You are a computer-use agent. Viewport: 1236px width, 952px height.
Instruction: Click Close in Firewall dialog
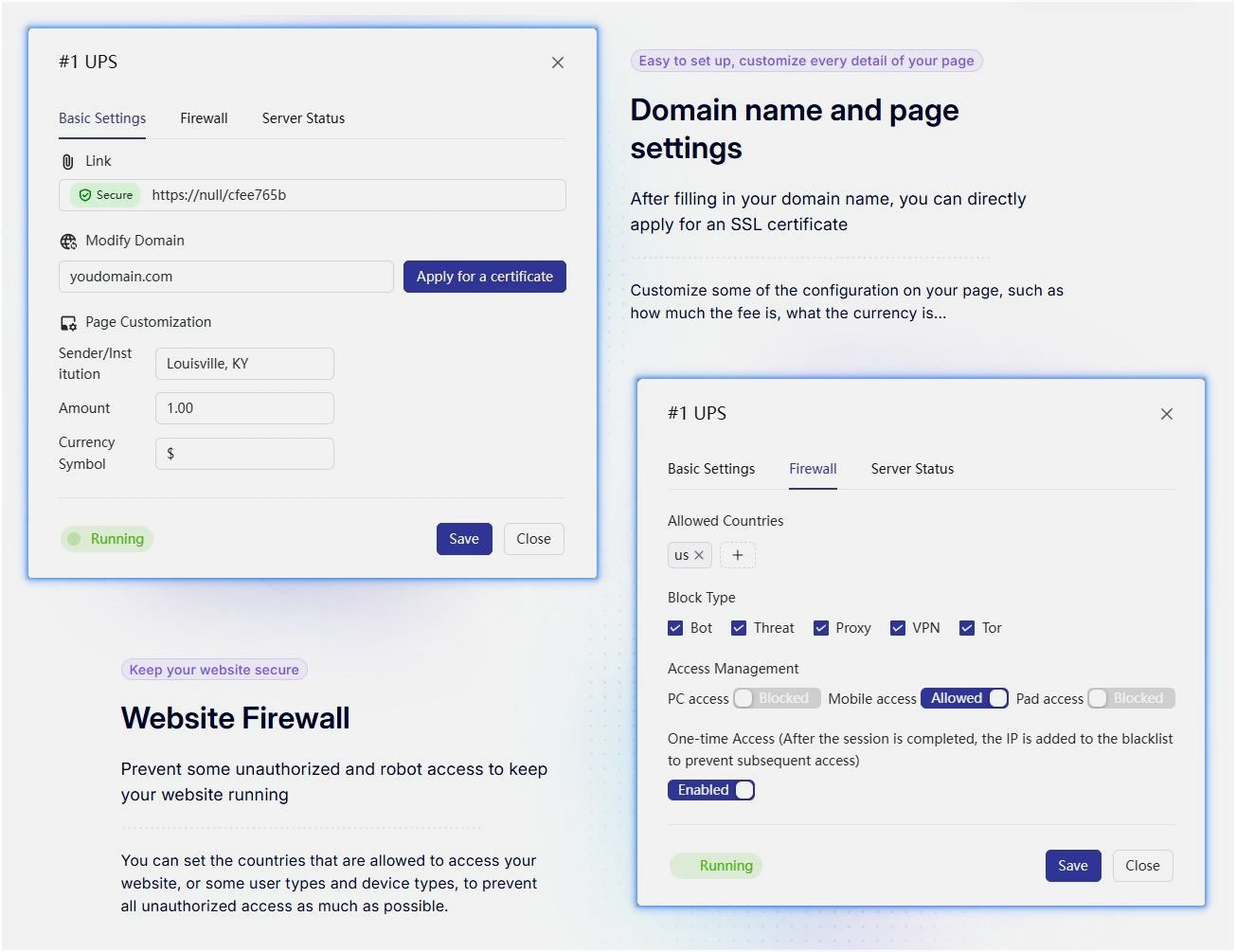pyautogui.click(x=1142, y=866)
